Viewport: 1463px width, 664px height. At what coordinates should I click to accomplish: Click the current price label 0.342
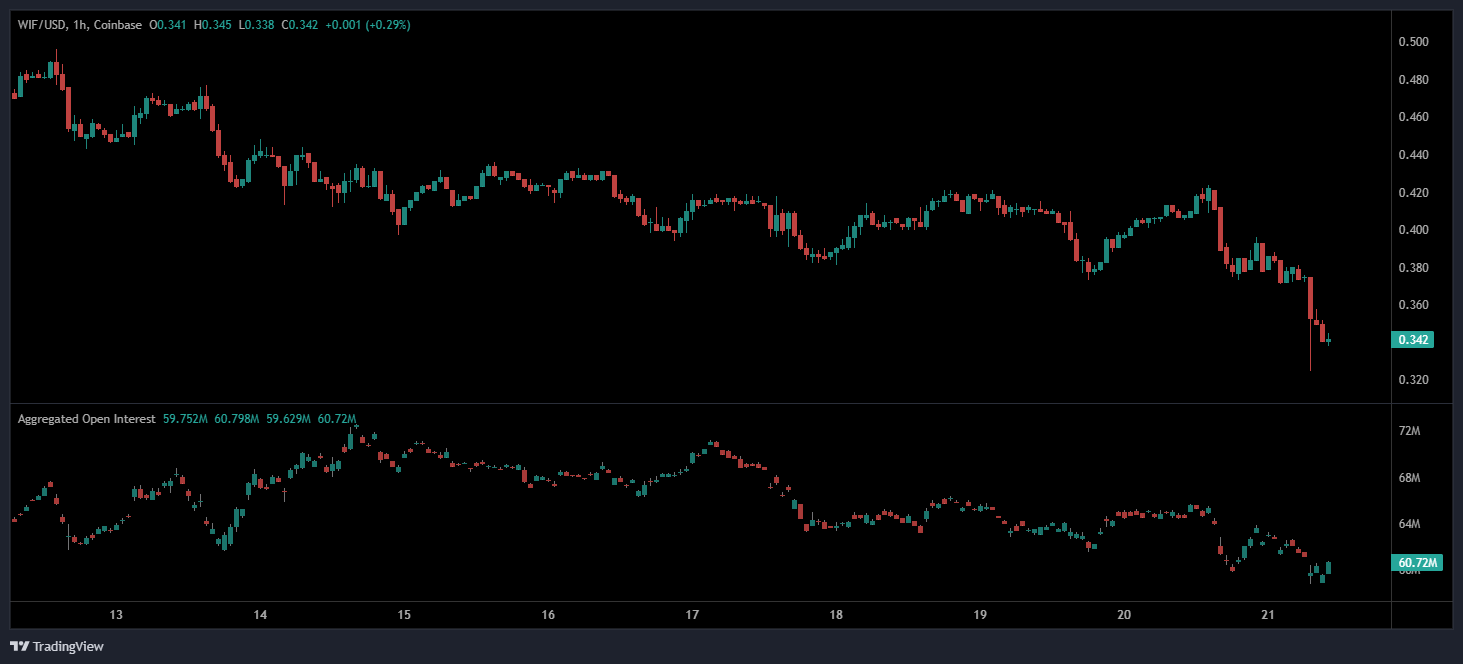click(x=1412, y=340)
